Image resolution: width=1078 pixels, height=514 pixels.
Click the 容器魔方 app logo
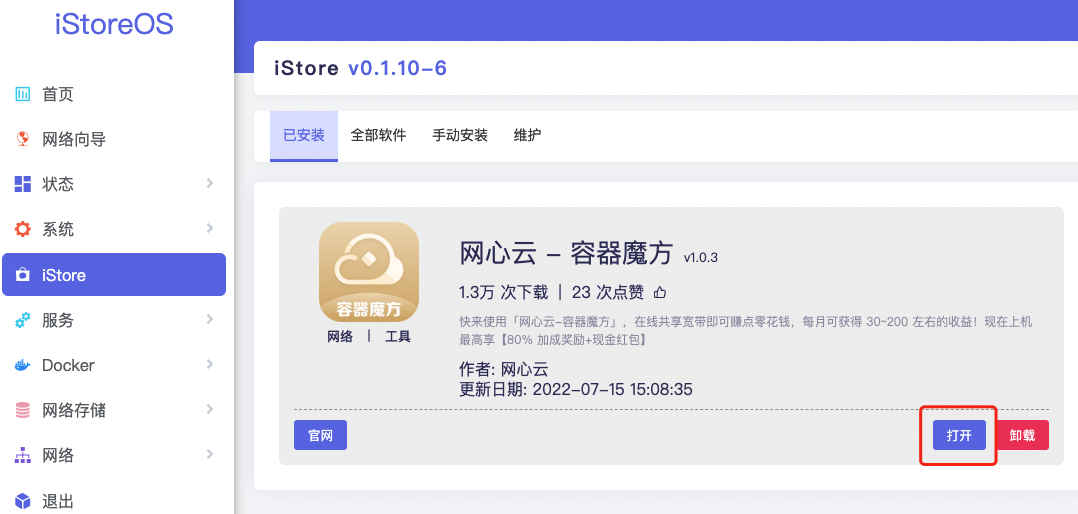click(368, 272)
